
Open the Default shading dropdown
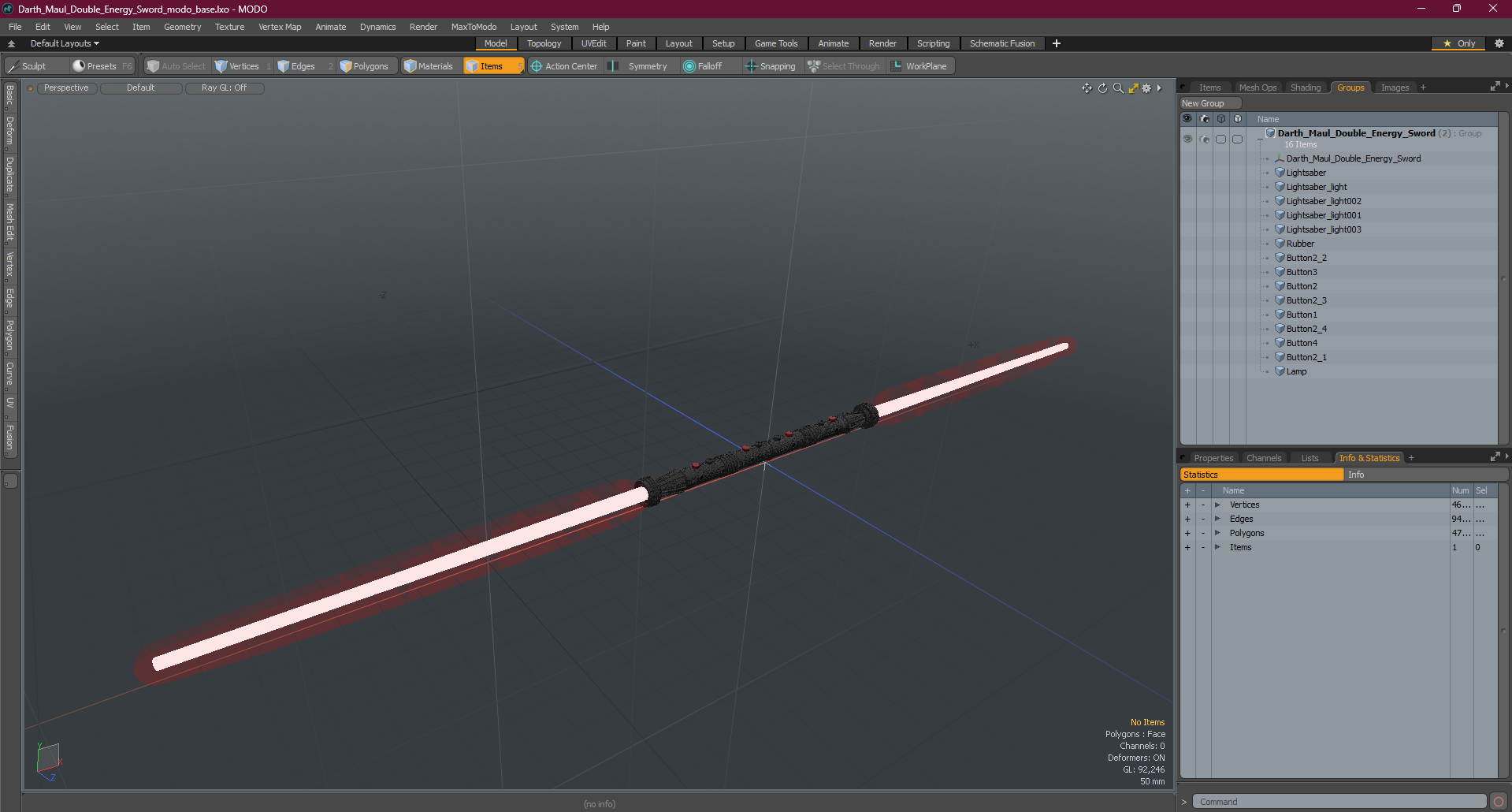click(140, 88)
